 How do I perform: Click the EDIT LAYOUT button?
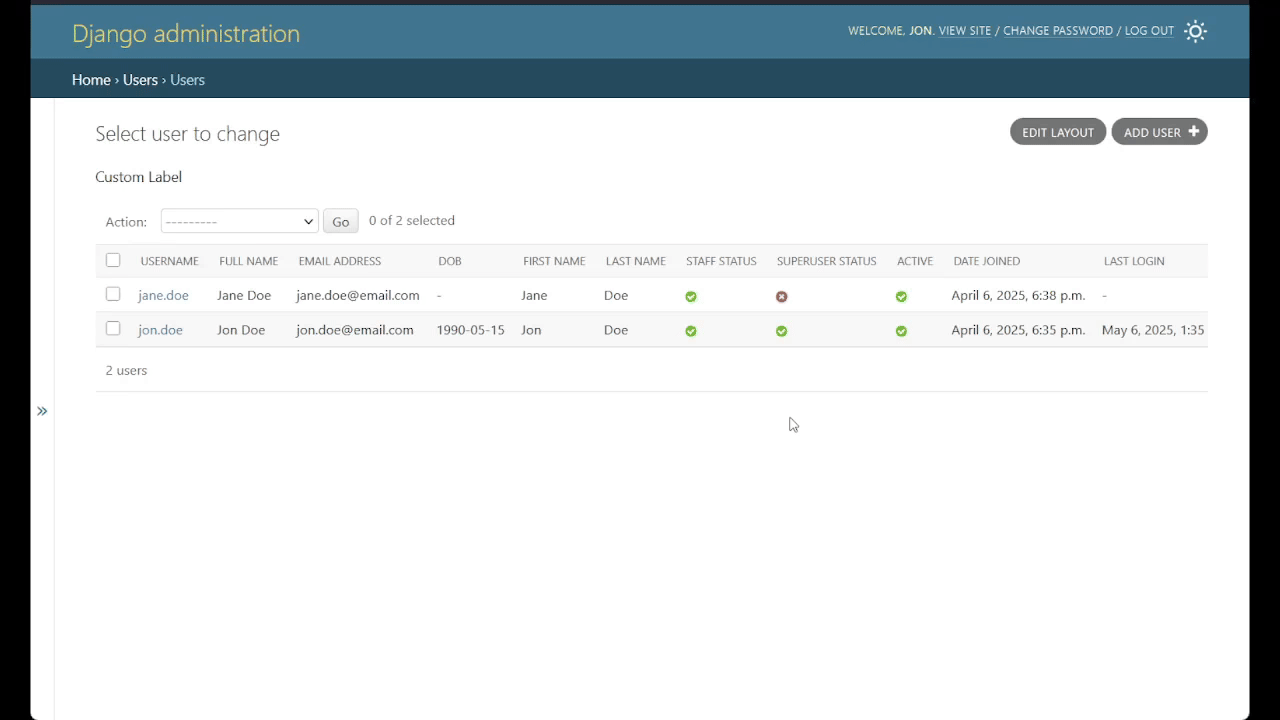pos(1057,131)
